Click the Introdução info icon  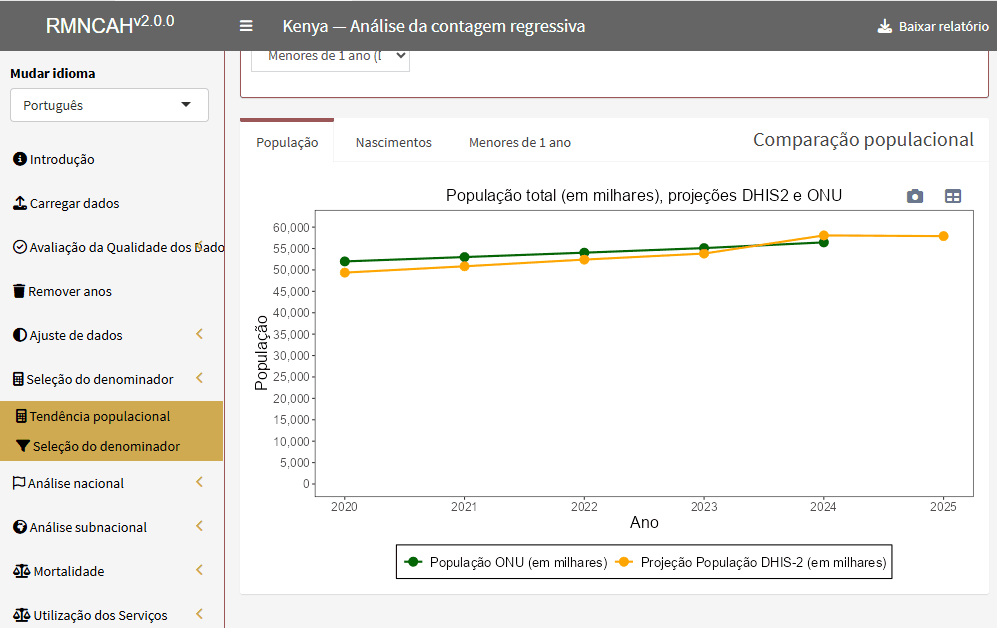pyautogui.click(x=20, y=159)
